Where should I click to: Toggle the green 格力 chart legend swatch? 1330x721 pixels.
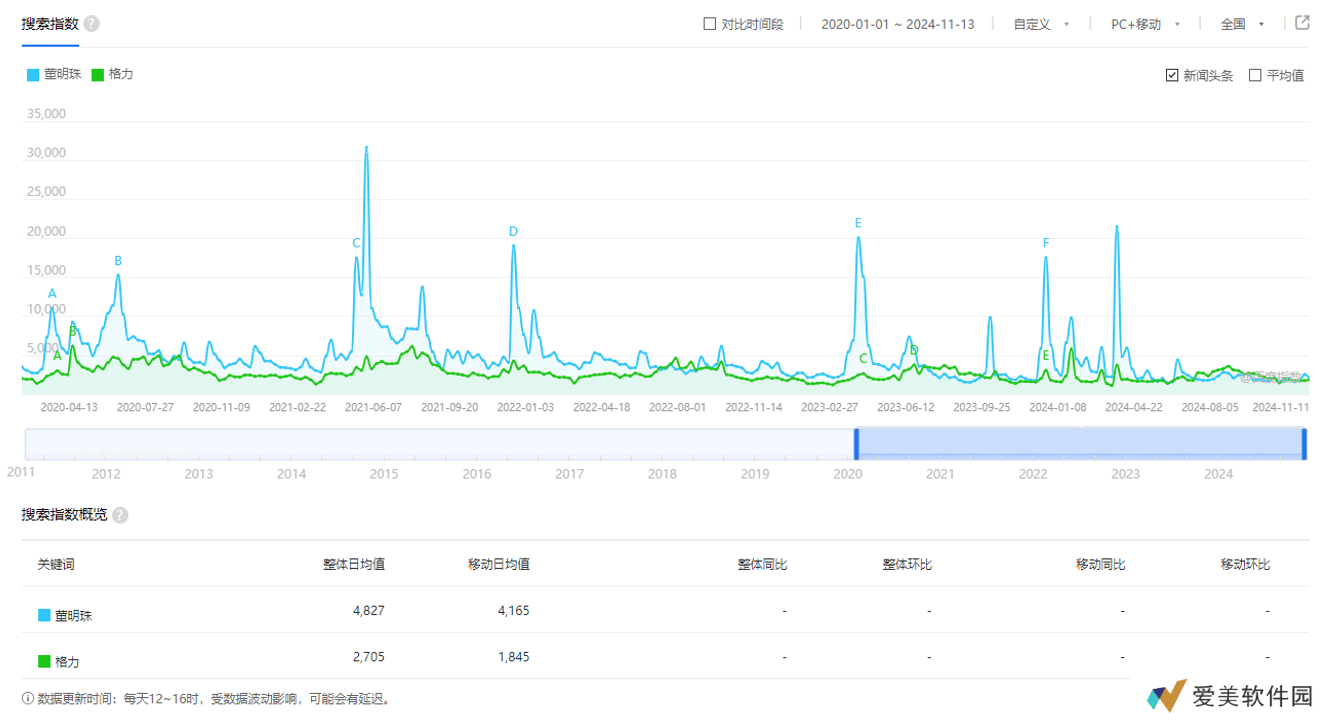click(97, 75)
